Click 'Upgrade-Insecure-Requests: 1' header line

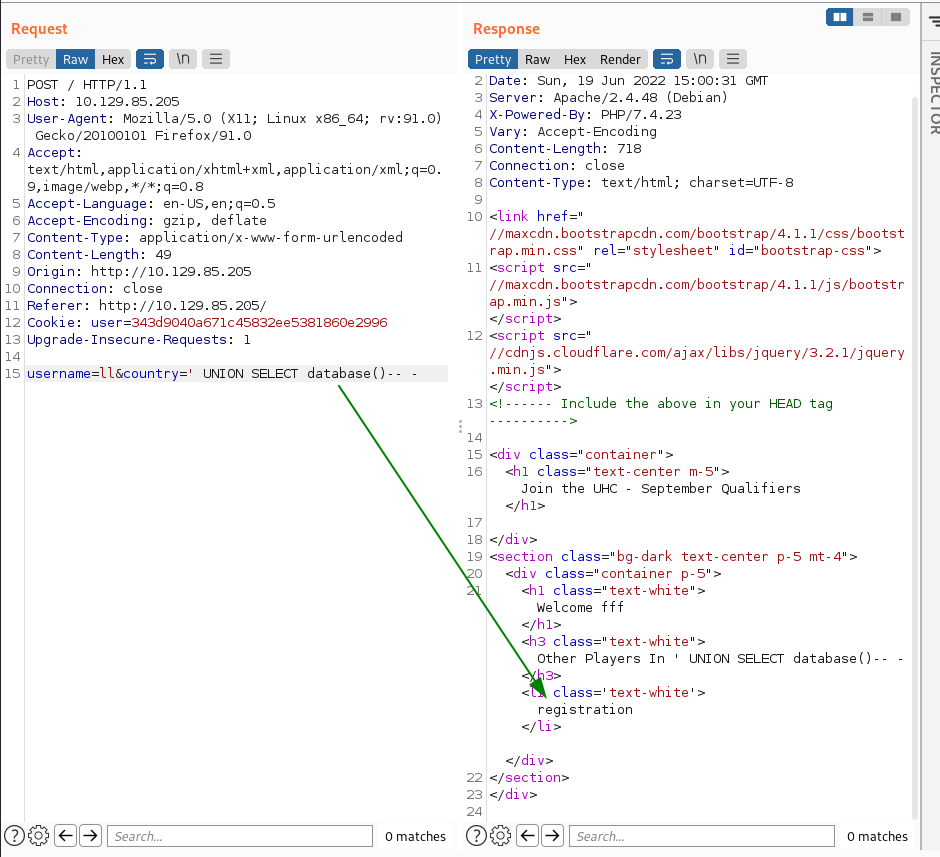click(x=139, y=340)
